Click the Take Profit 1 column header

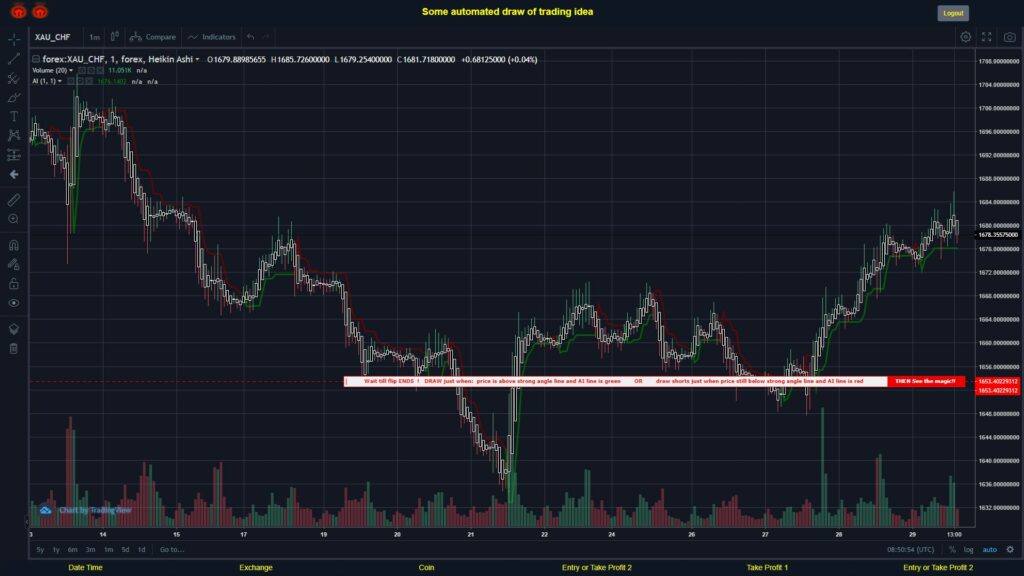tap(767, 568)
